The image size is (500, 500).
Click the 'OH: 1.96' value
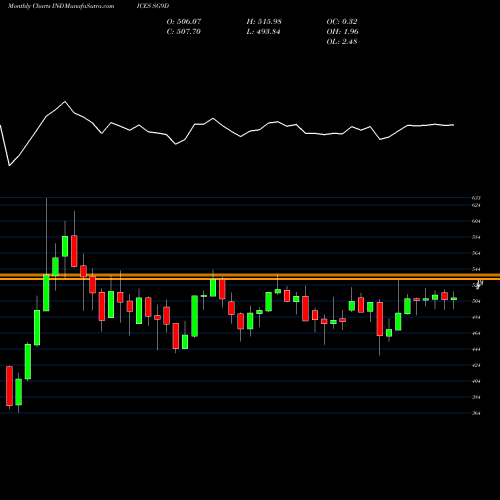tap(343, 31)
